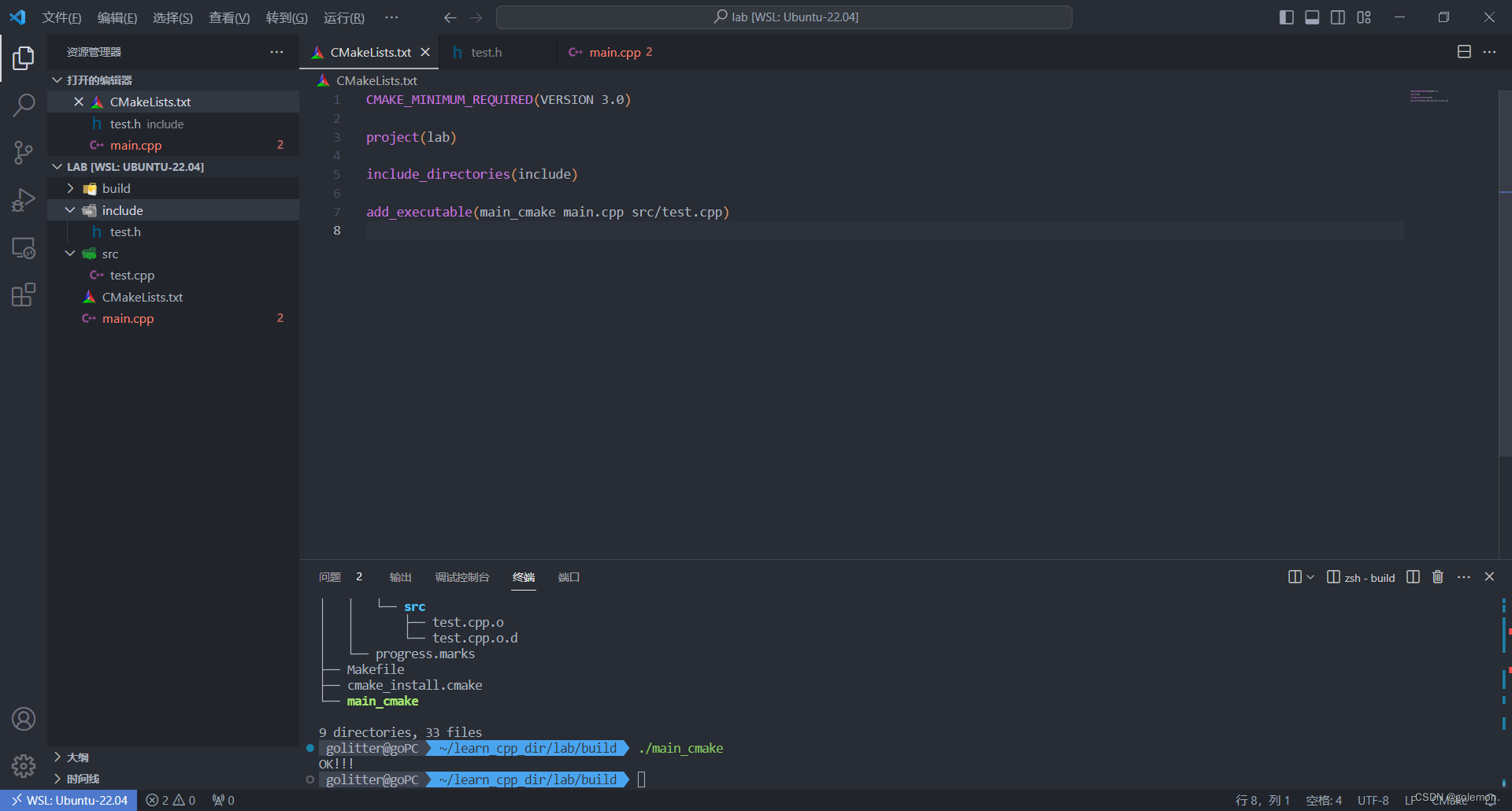Go back with the navigation arrow
Screen dimensions: 1512x811
point(450,17)
